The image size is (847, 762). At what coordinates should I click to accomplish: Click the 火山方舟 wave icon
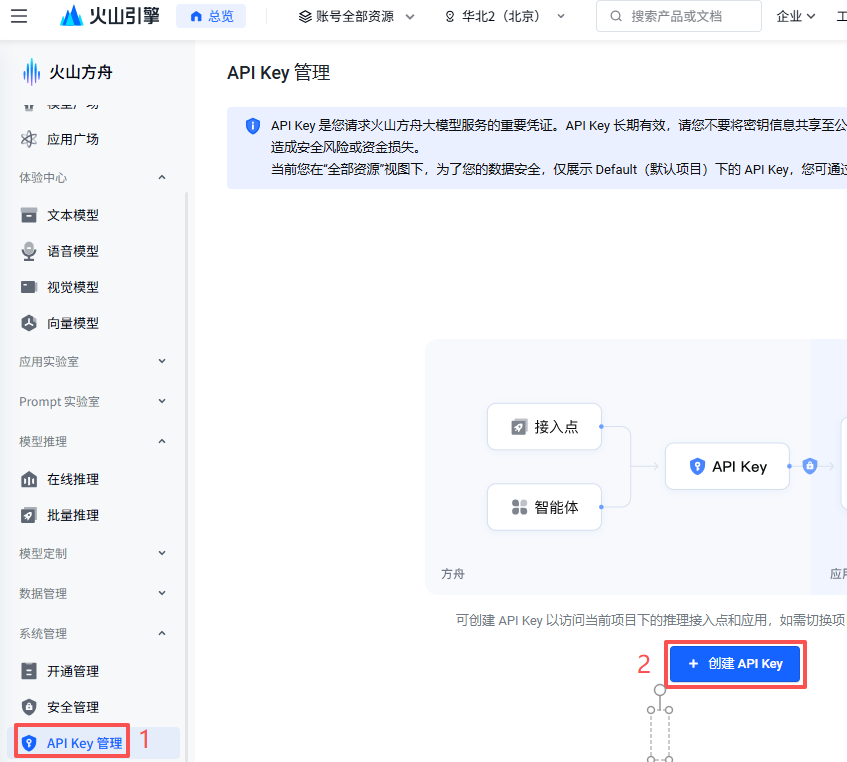(31, 72)
